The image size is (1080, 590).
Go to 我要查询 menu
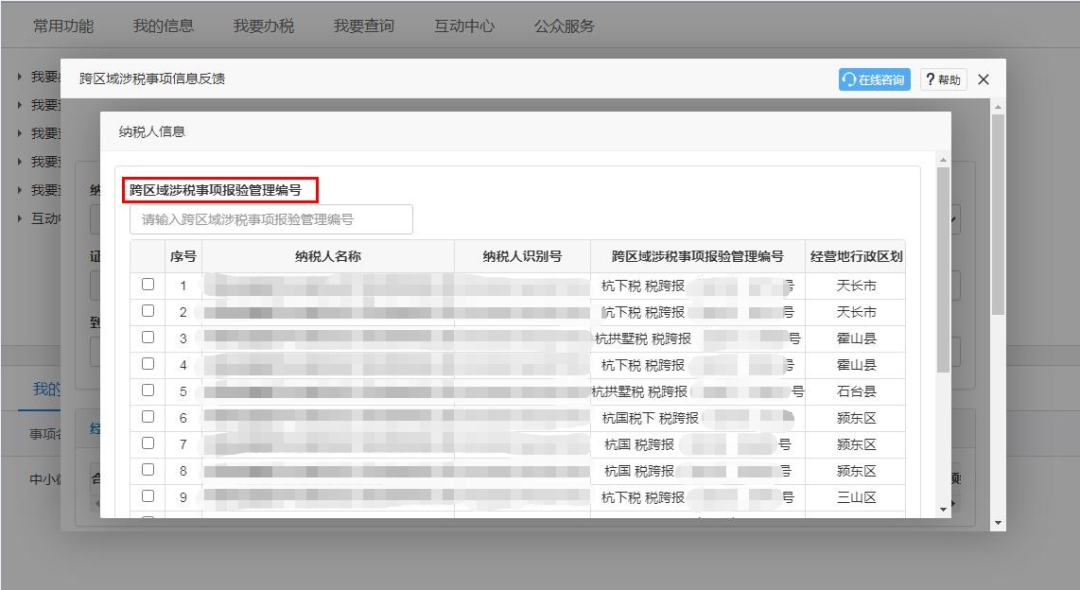click(x=364, y=26)
